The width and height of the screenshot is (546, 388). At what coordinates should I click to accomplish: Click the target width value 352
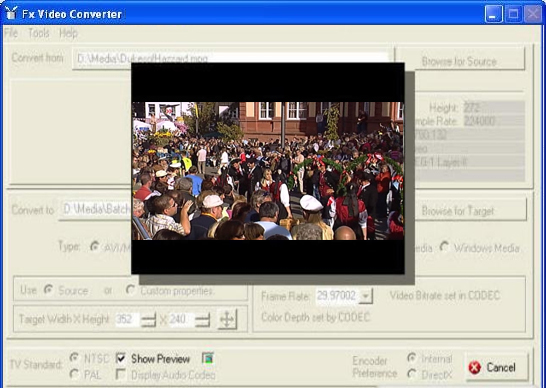[x=127, y=319]
